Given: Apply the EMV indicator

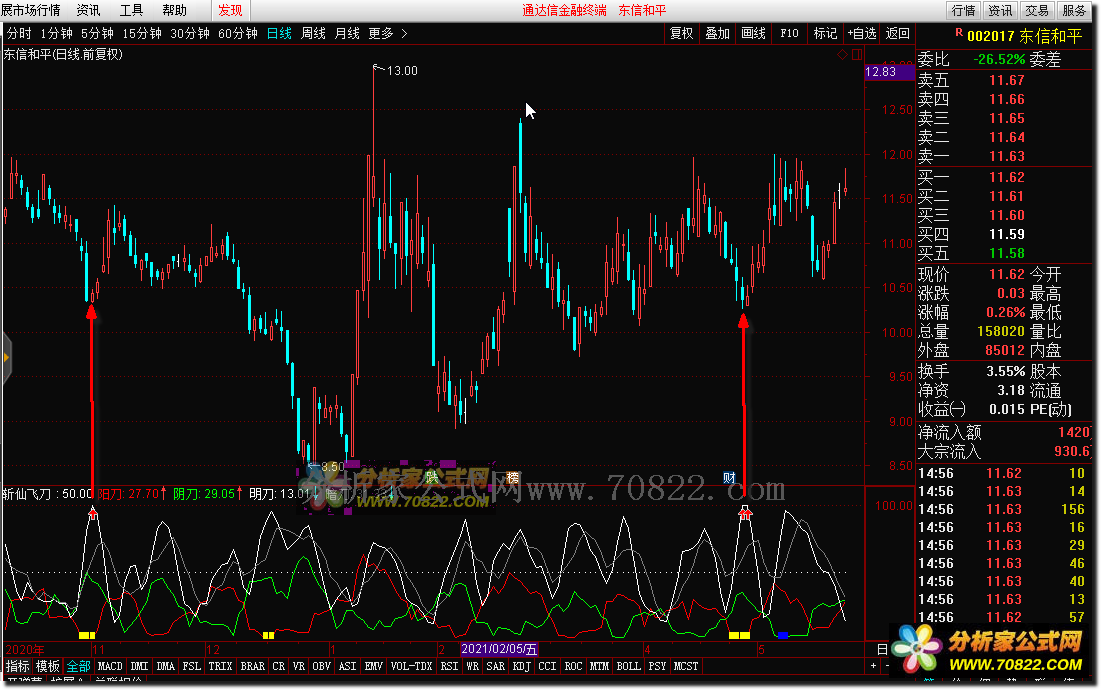Looking at the screenshot, I should click(374, 666).
